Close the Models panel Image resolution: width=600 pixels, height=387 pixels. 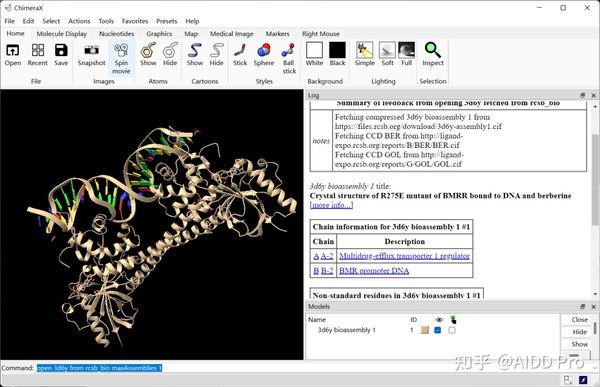click(593, 307)
